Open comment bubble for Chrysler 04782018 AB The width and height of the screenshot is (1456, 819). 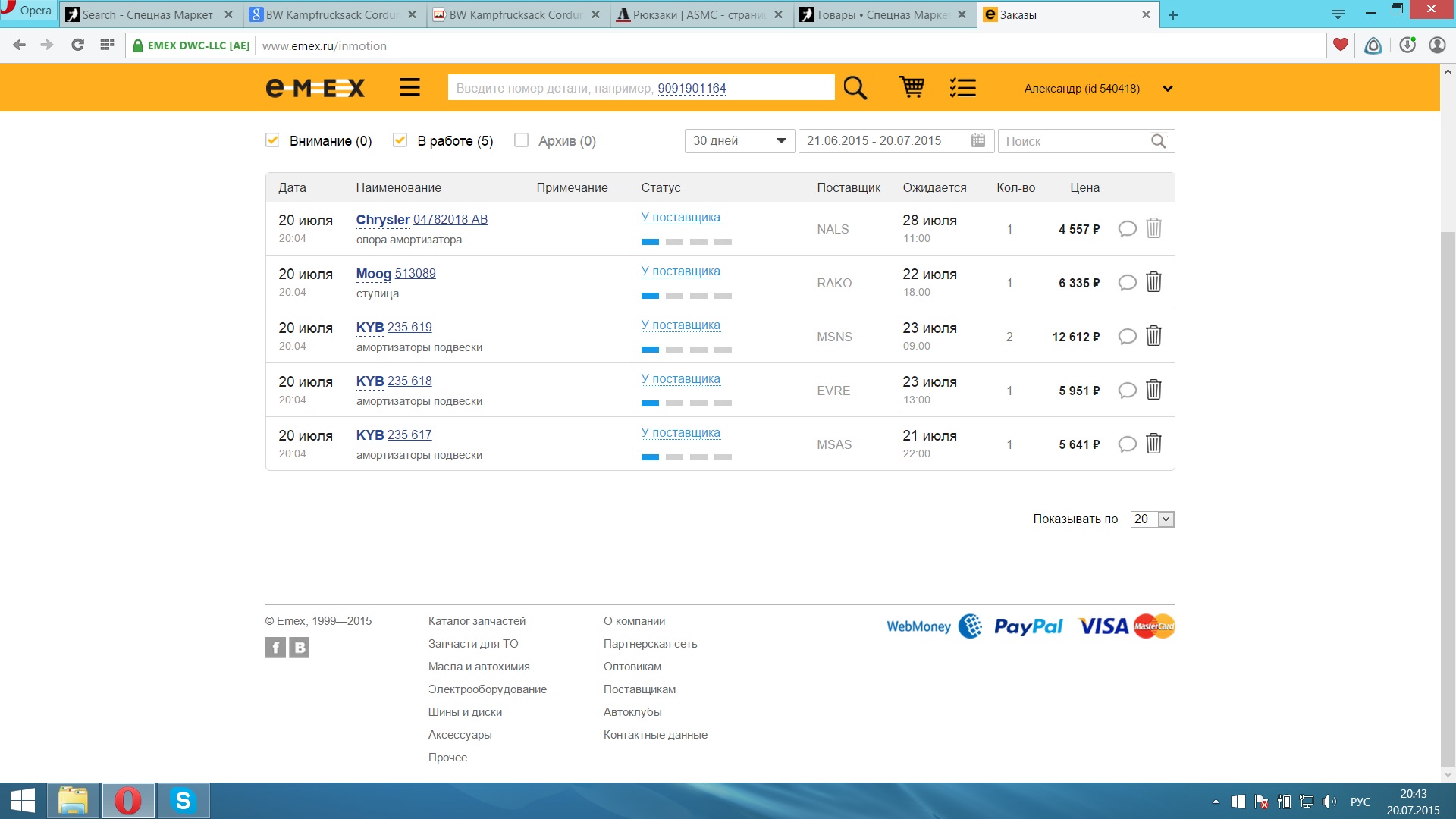[x=1127, y=228]
